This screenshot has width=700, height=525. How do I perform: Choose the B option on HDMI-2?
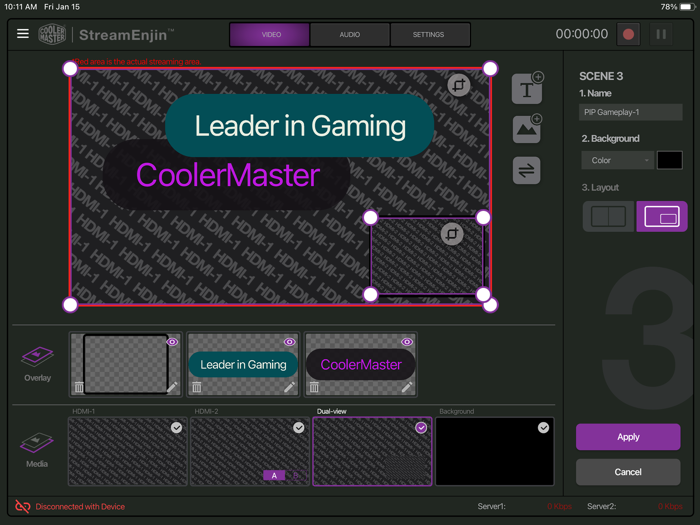click(296, 475)
